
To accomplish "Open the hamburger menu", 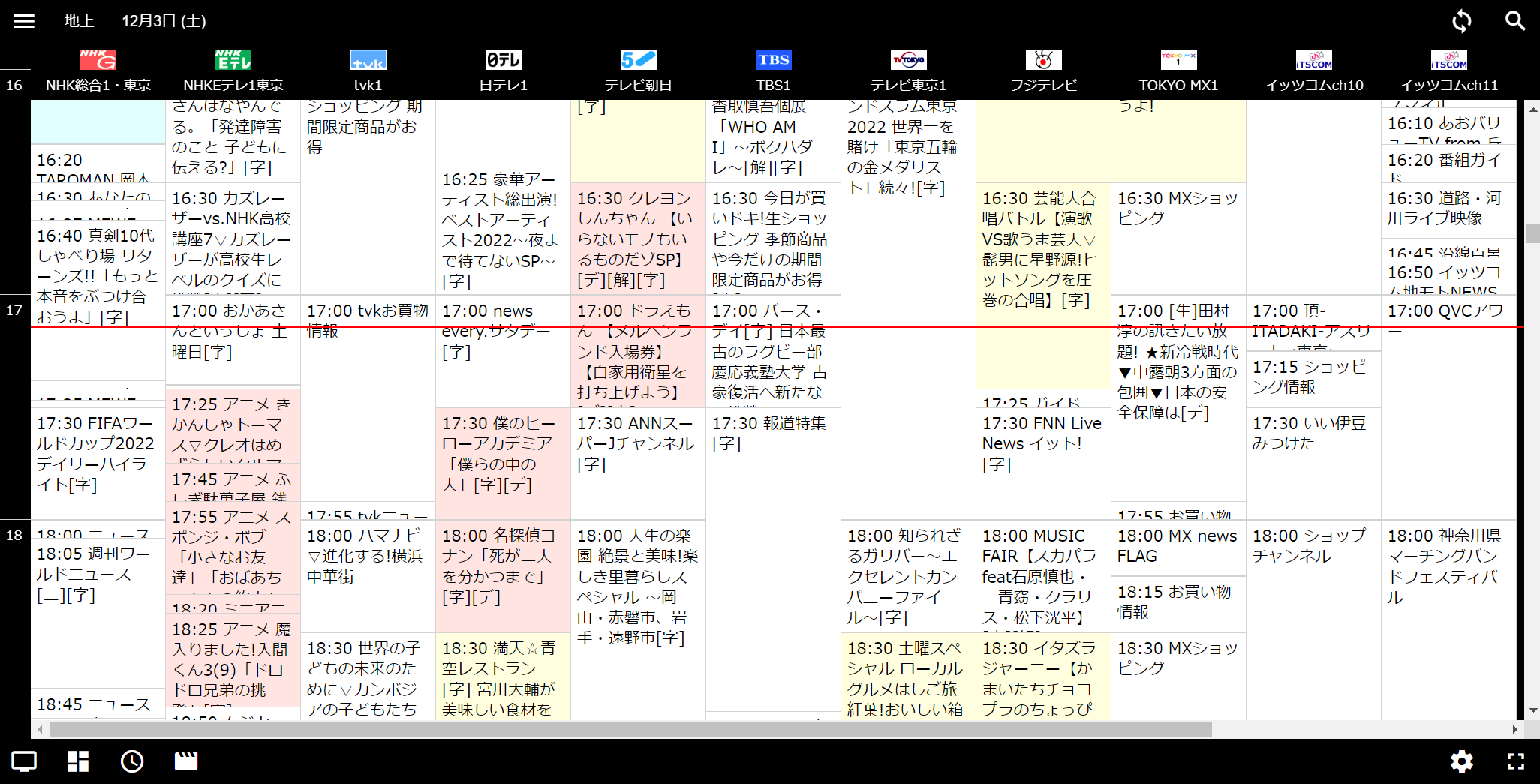I will coord(24,20).
